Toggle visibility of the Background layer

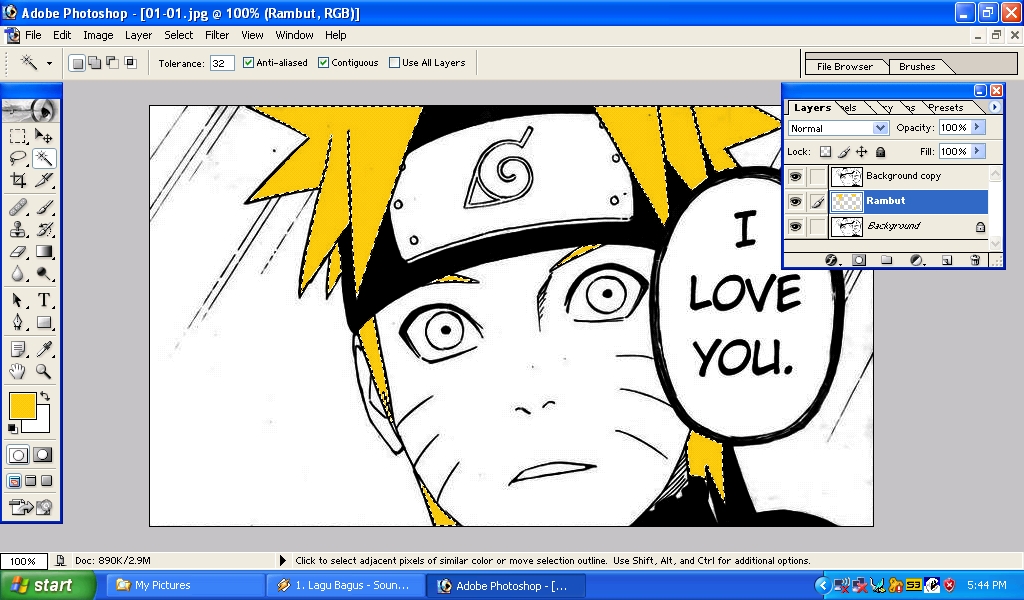click(795, 226)
